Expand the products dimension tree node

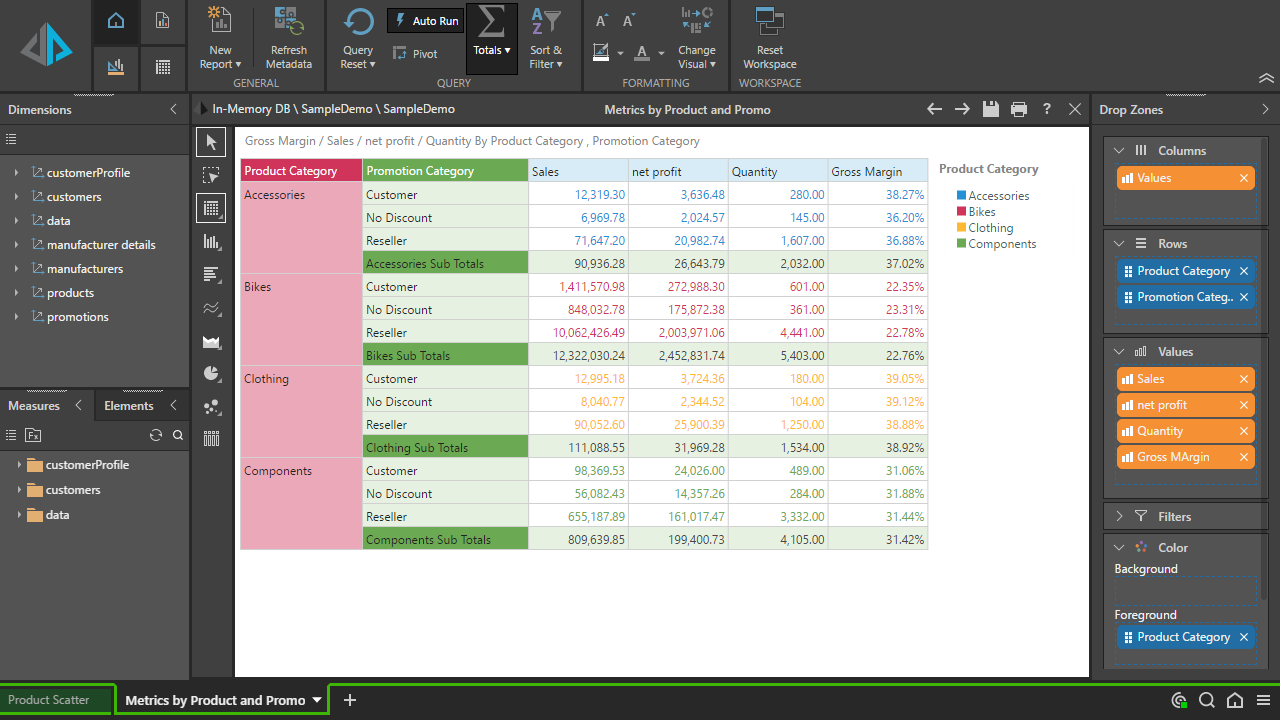coord(17,293)
